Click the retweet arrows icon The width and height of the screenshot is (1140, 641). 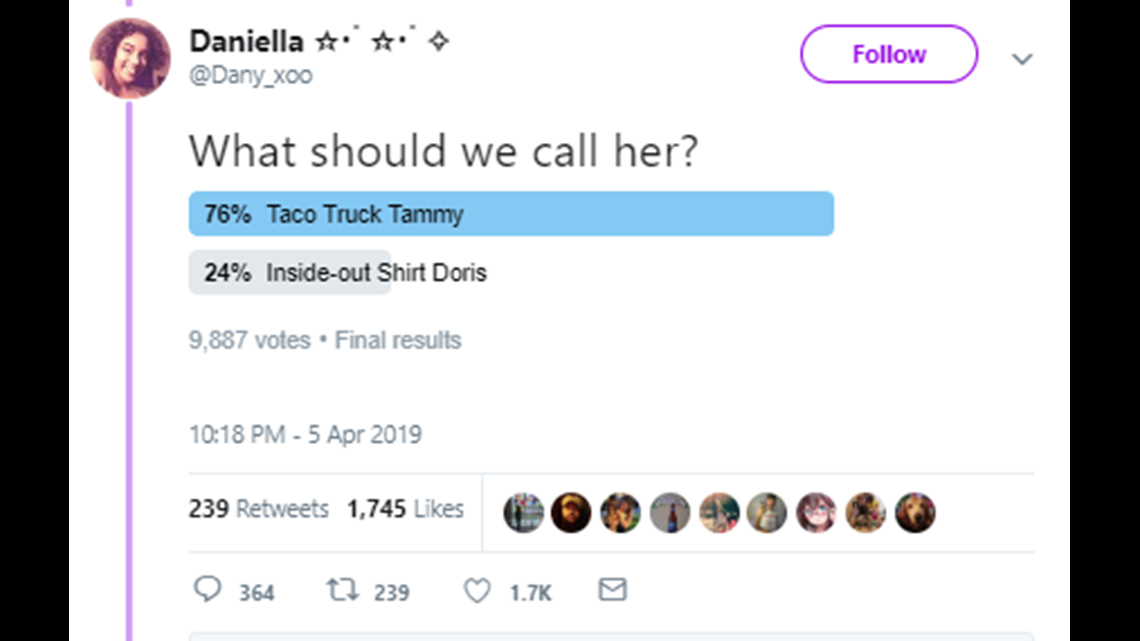pyautogui.click(x=342, y=589)
